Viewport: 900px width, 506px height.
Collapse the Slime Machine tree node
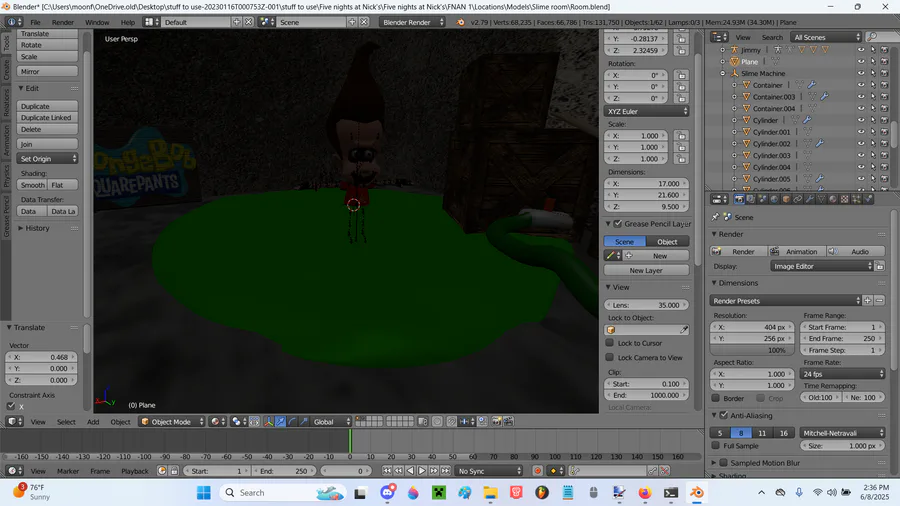723,73
